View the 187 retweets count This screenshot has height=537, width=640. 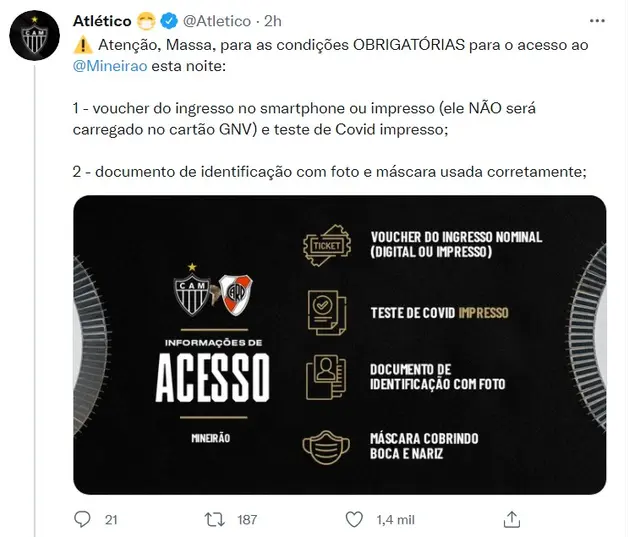click(x=247, y=519)
